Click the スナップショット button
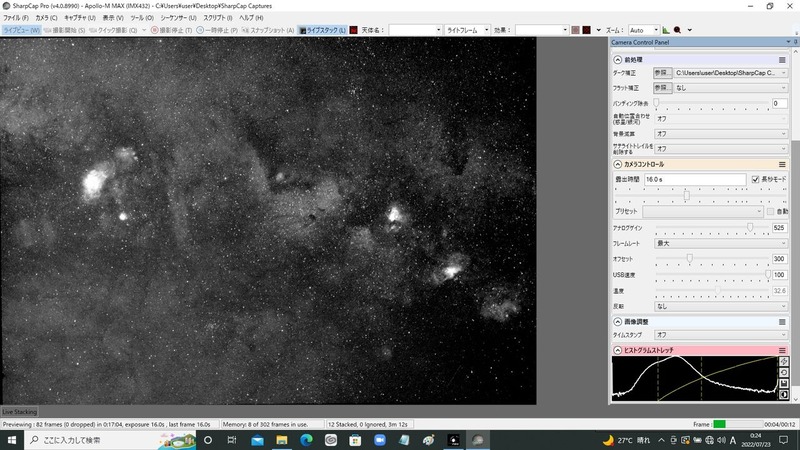800x450 pixels. 268,30
